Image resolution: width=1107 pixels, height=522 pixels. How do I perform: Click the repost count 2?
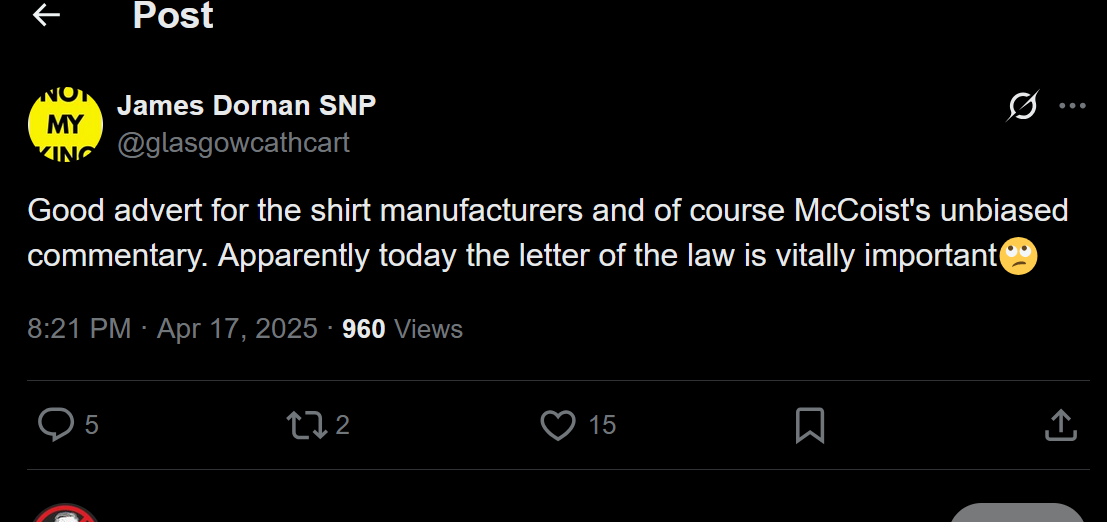click(x=342, y=425)
